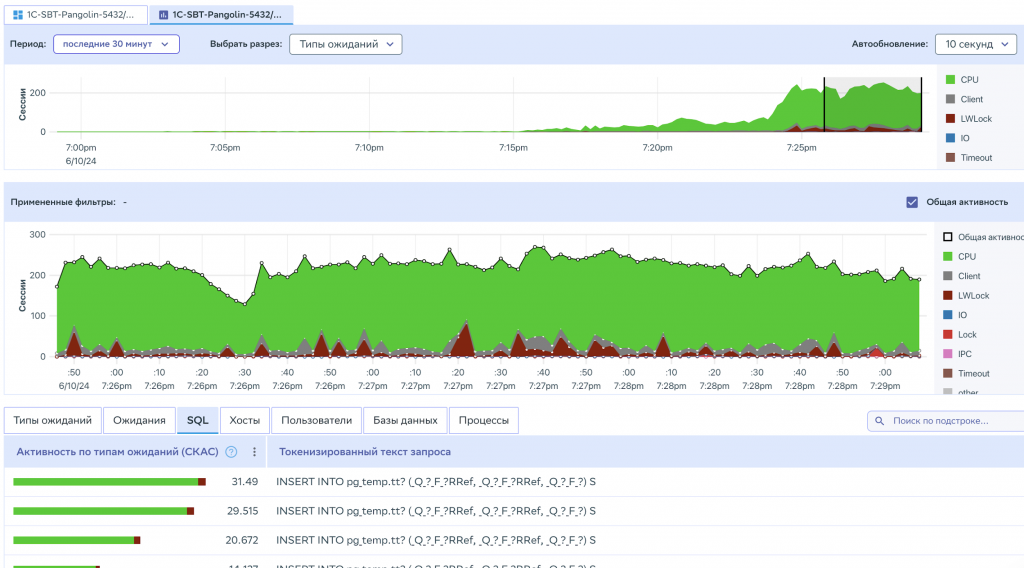Uncheck the Общая активность checkbox
Viewport: 1024px width, 568px height.
click(912, 202)
